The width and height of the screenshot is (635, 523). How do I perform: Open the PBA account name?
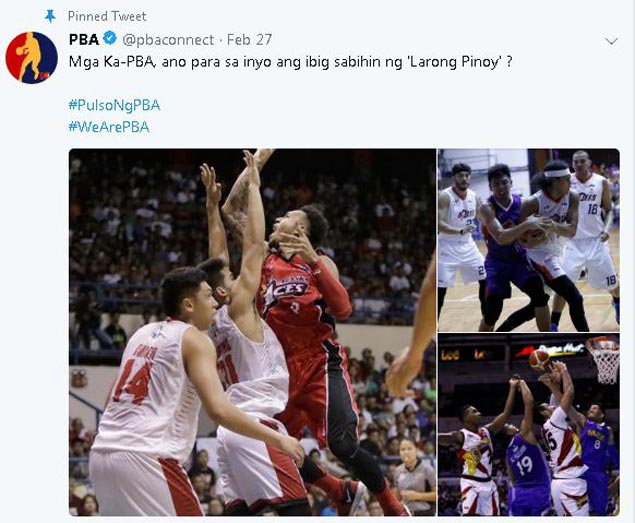pos(84,40)
